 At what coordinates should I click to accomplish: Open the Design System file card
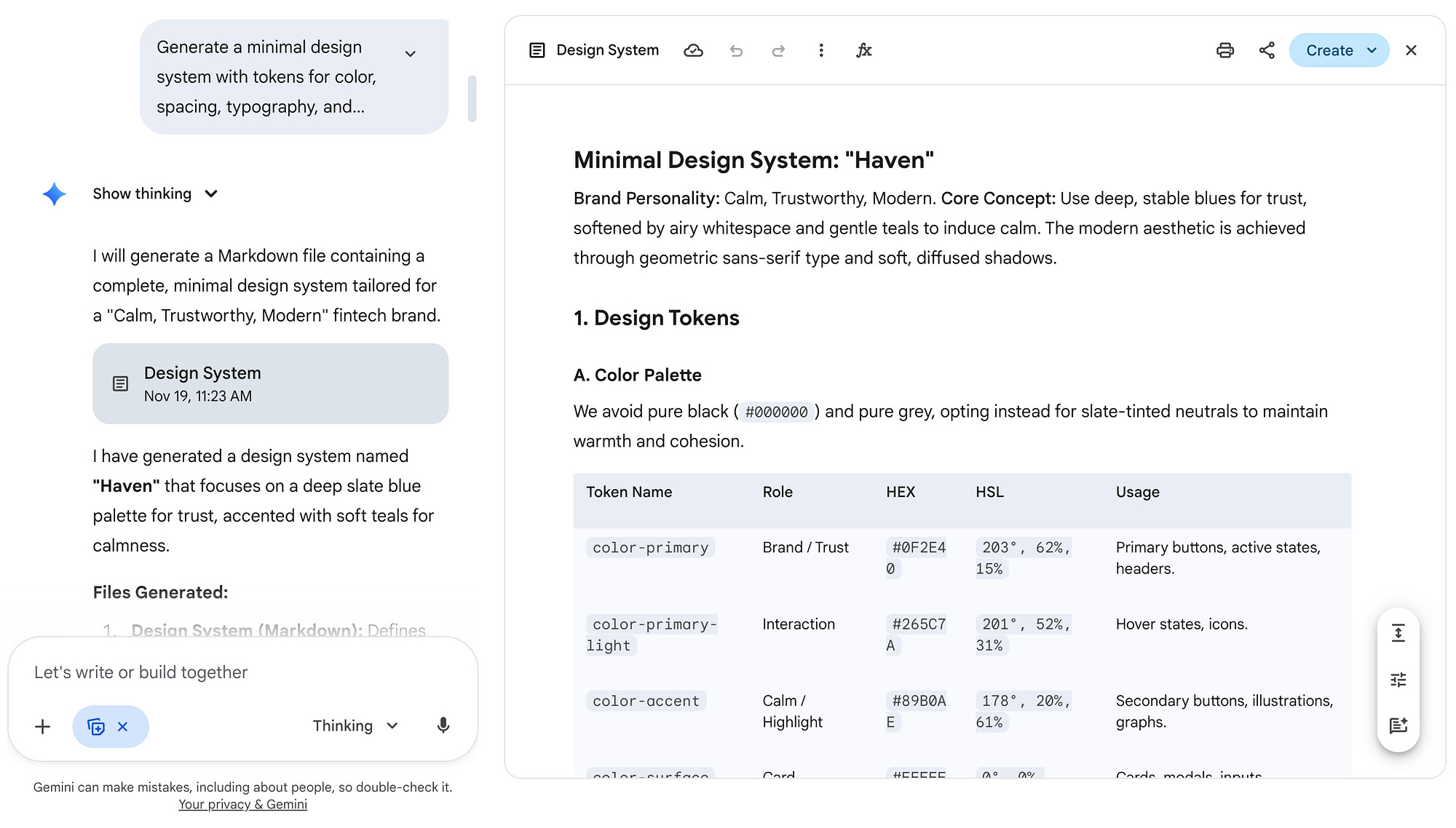(270, 383)
